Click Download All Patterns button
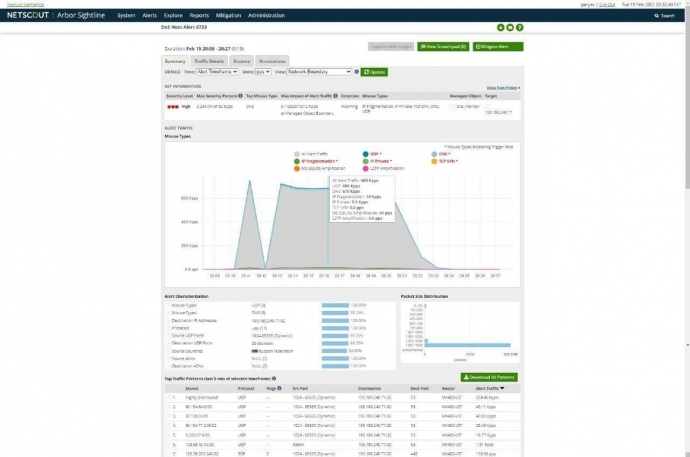Viewport: 690px width, 457px height. (489, 377)
